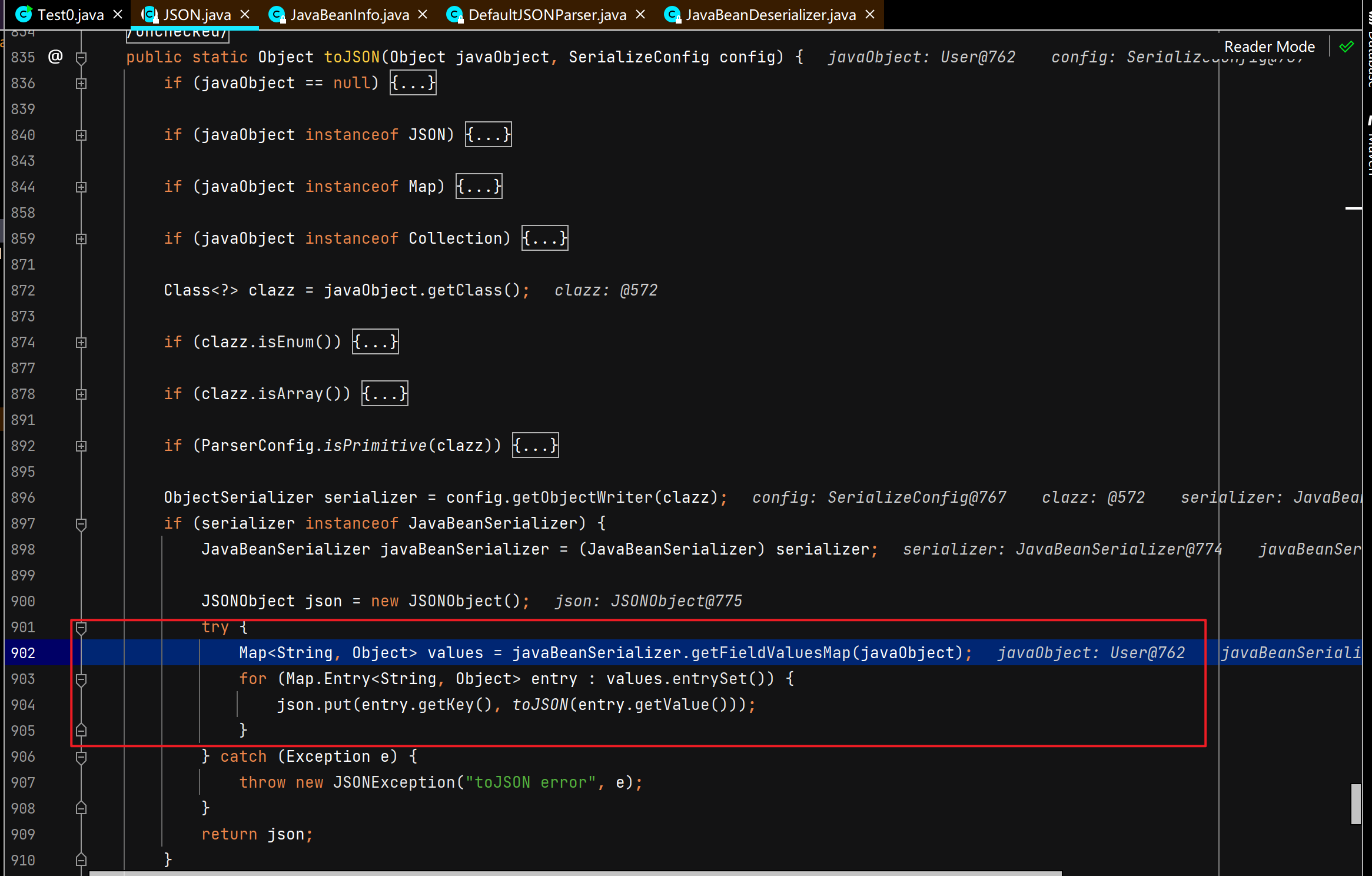Screen dimensions: 1372x876
Task: Switch to the DefaultJSONParser.java tab
Action: [x=547, y=14]
